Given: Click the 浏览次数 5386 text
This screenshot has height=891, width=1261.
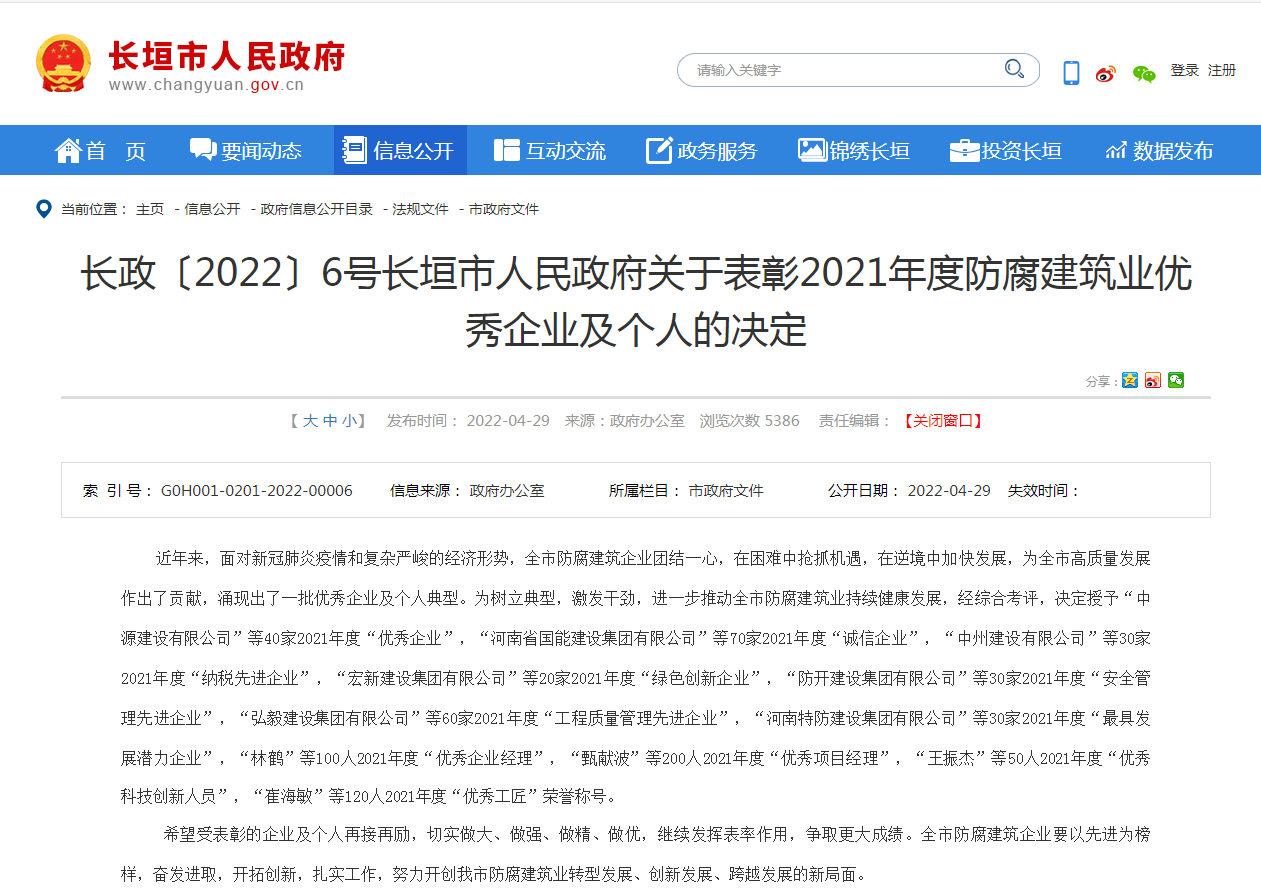Looking at the screenshot, I should pos(749,421).
